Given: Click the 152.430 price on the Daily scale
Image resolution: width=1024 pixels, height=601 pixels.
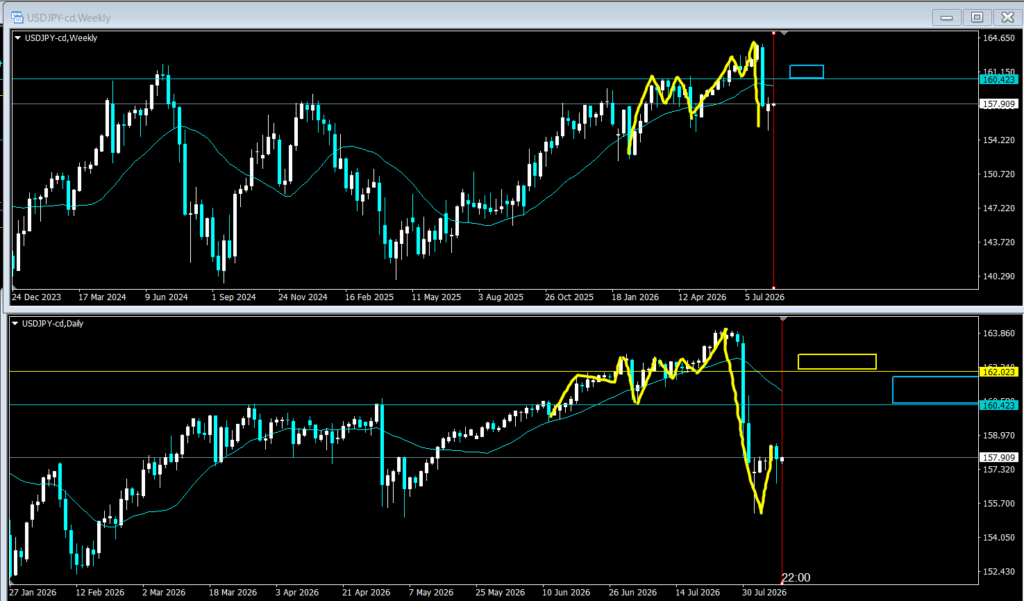Looking at the screenshot, I should coord(999,571).
